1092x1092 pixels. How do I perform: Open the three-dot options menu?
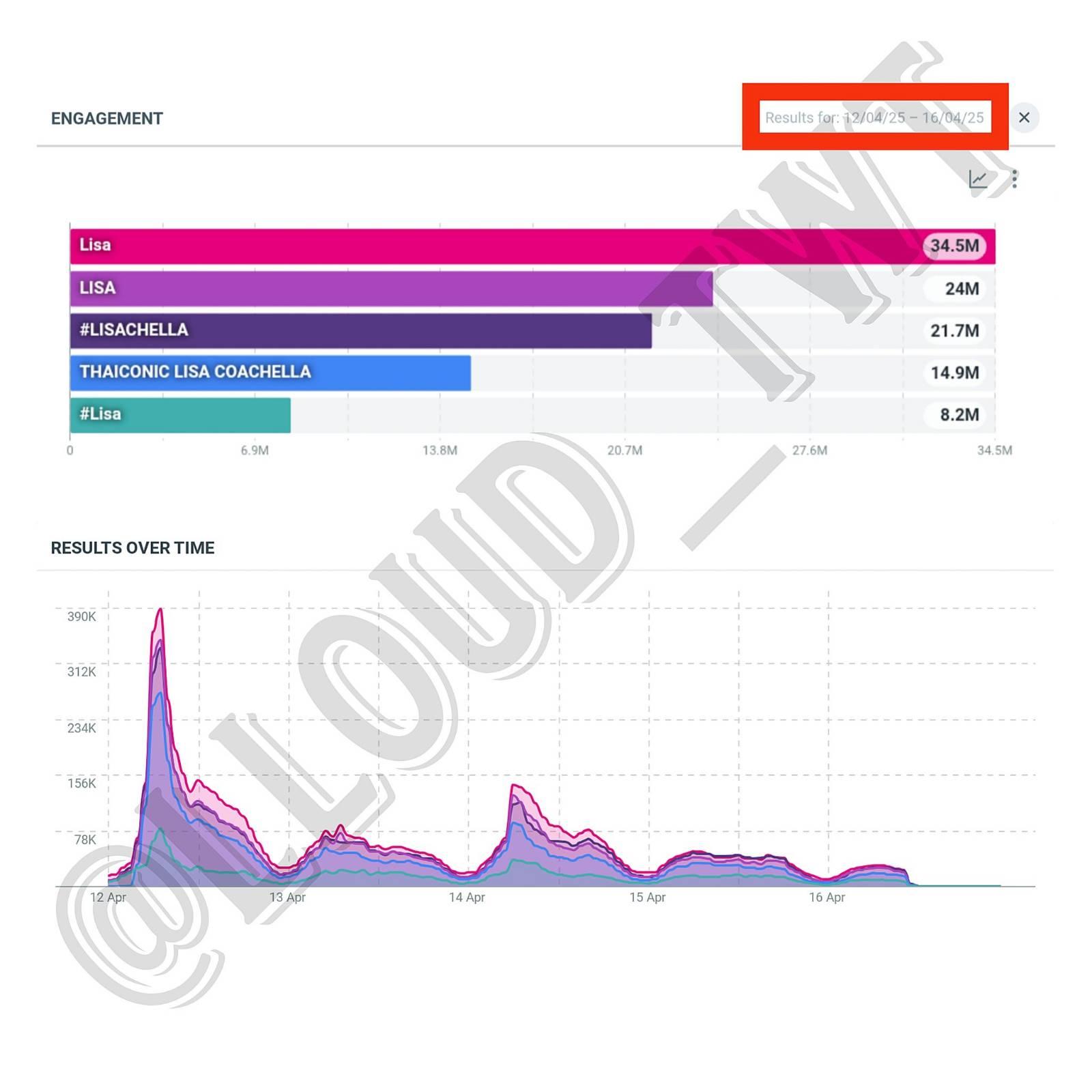point(1015,179)
